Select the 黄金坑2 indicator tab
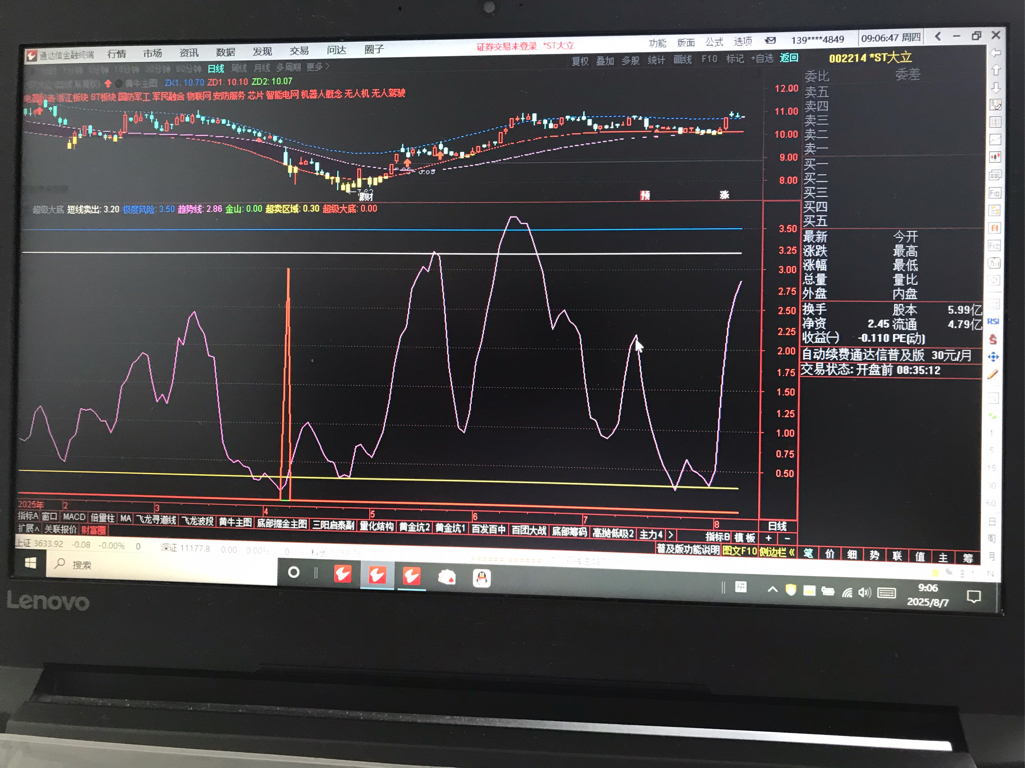Screen dimensions: 1025x768 414,526
